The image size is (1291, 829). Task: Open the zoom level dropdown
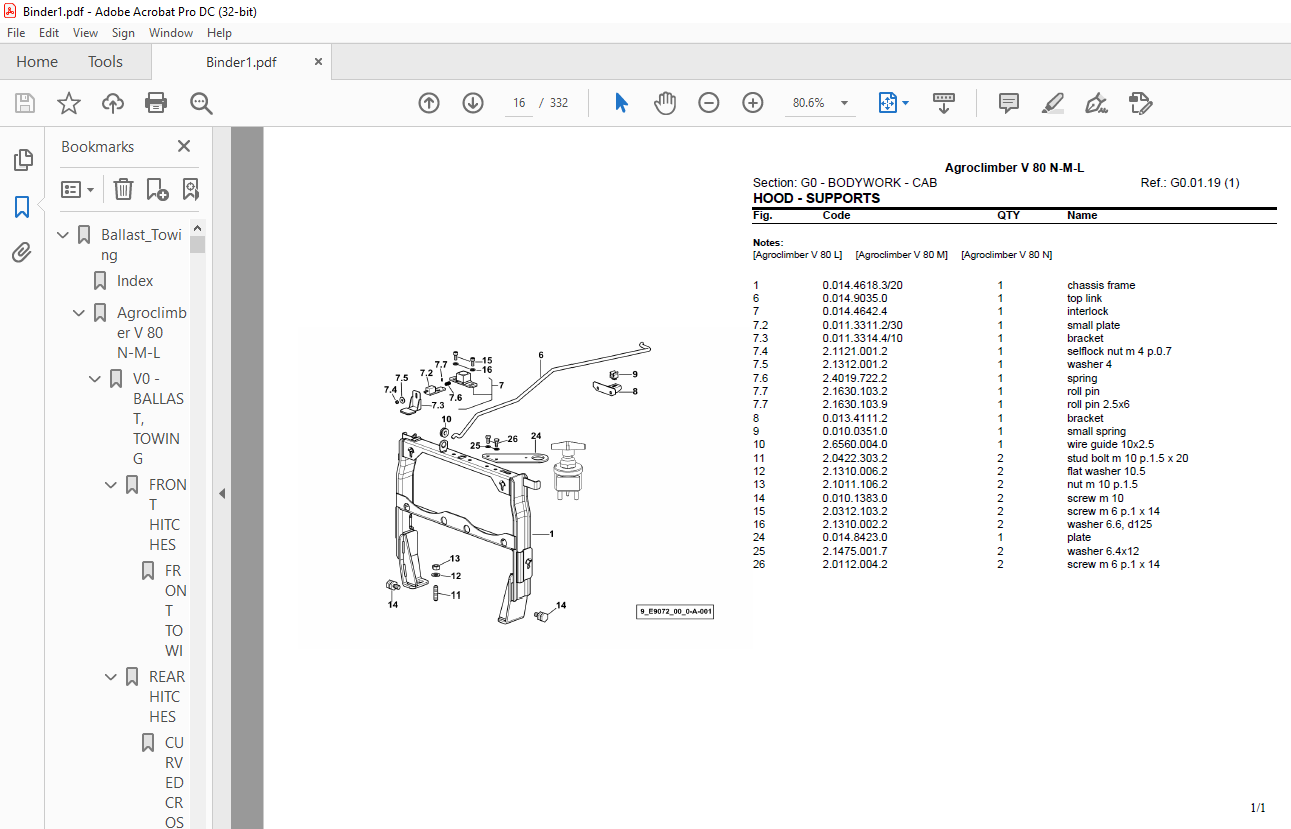(x=845, y=103)
